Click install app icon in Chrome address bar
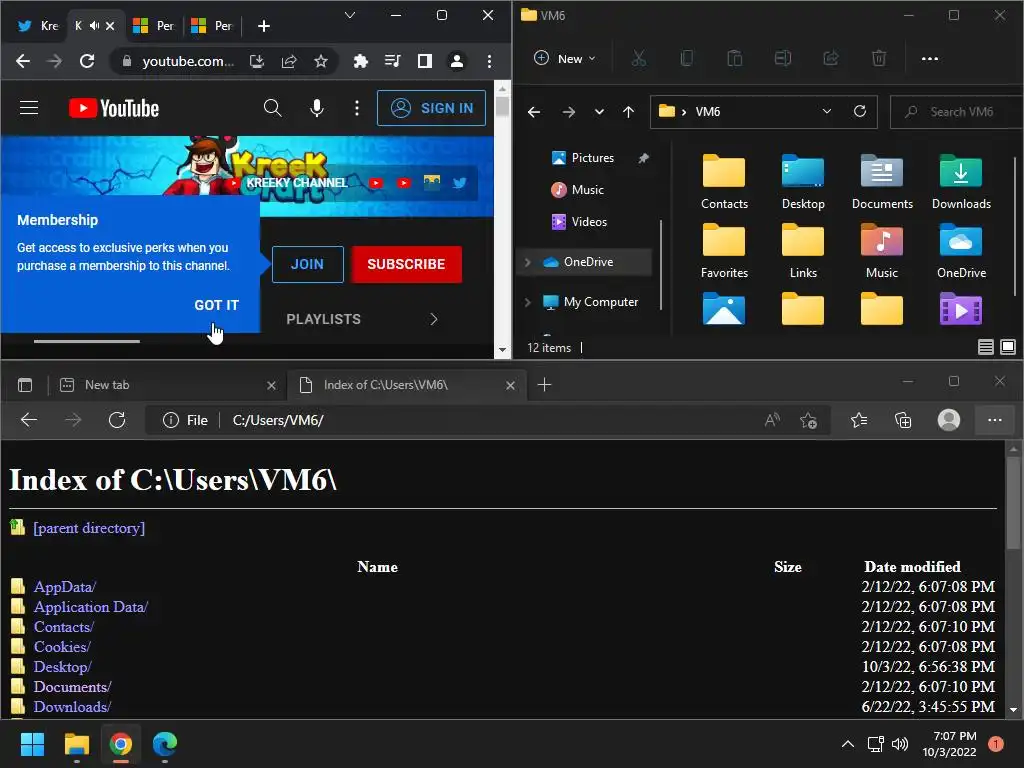The height and width of the screenshot is (768, 1024). (x=257, y=61)
